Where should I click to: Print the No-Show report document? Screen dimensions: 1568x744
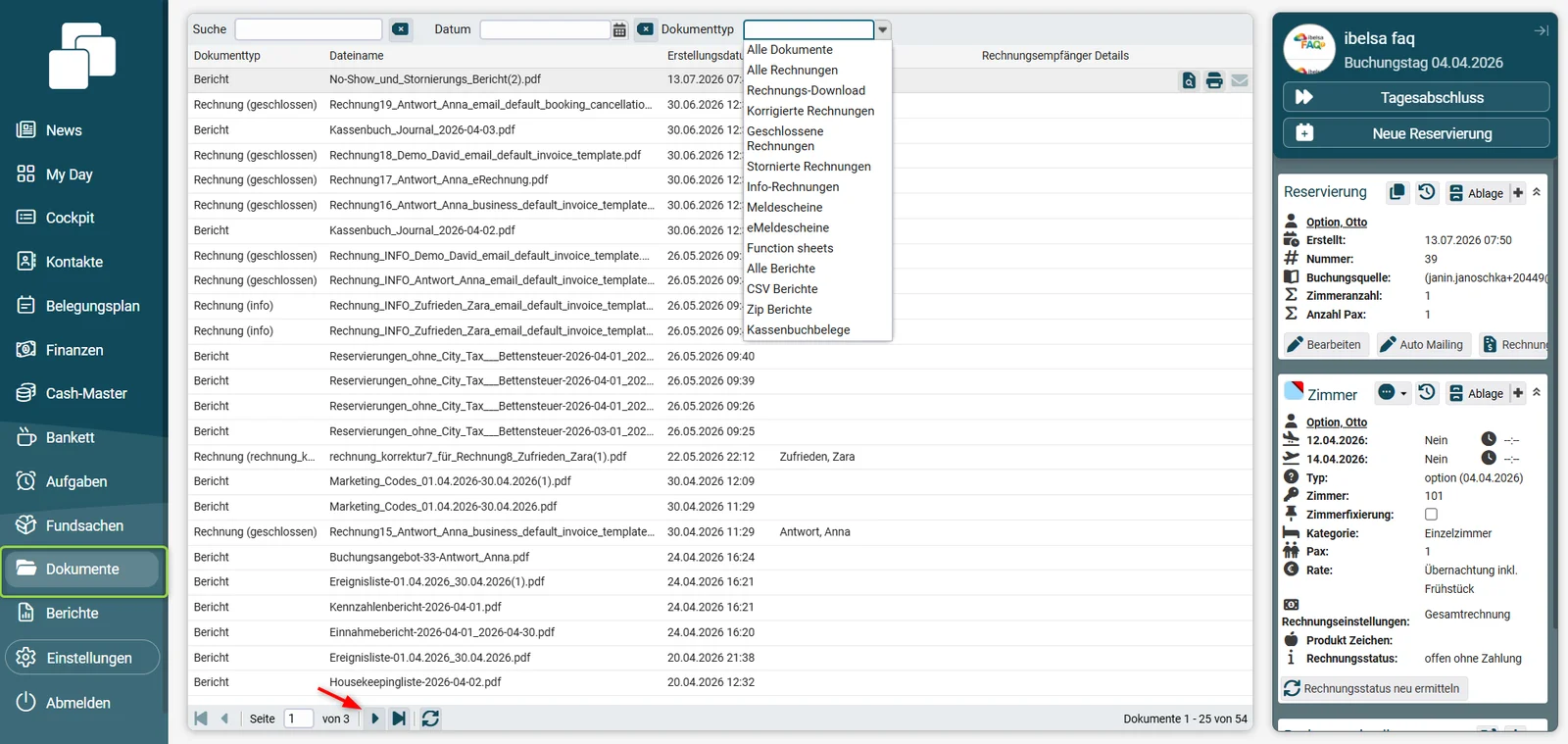(1214, 80)
